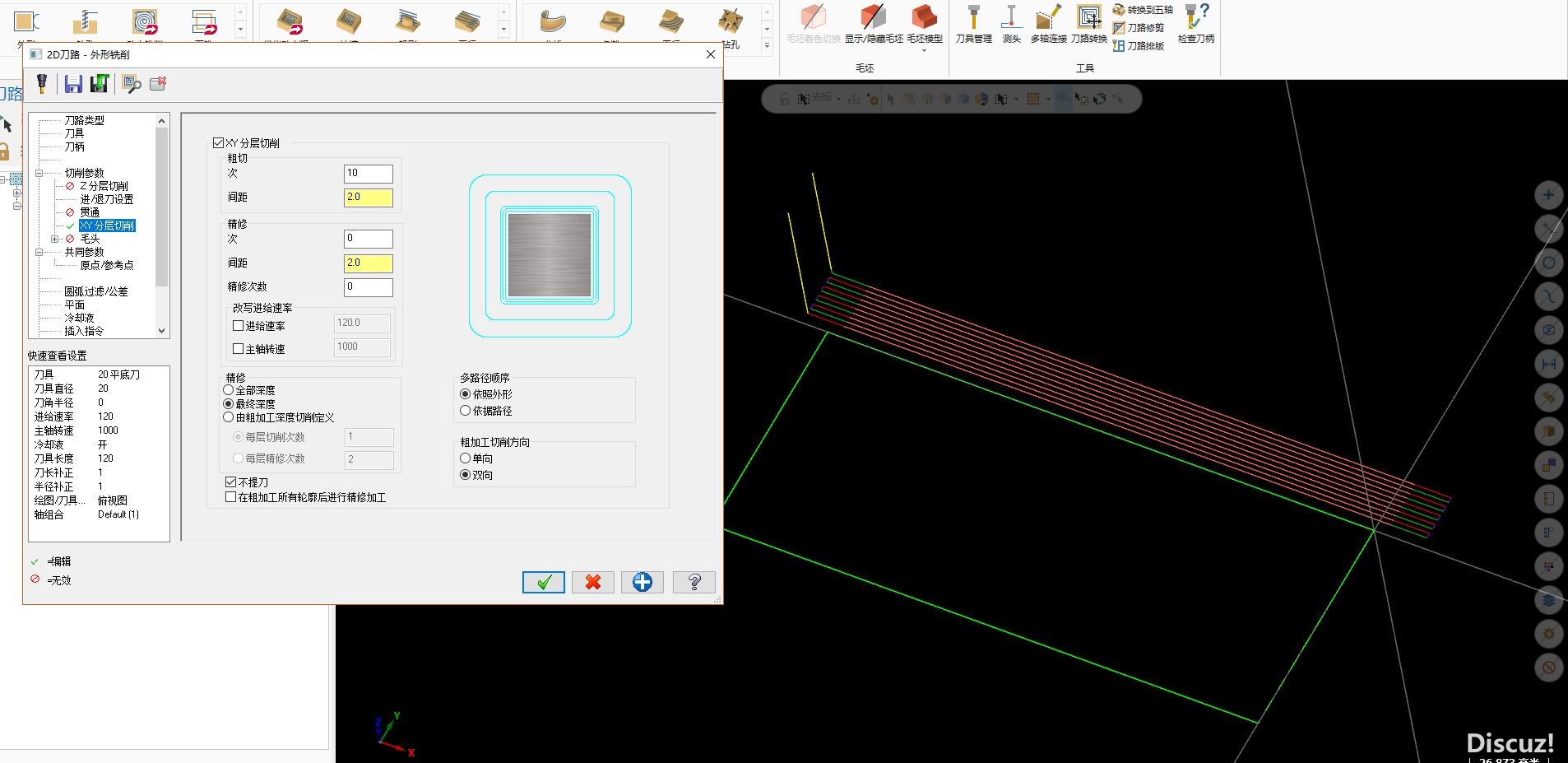Click 刀路转换 toolpath transform icon

(1088, 24)
